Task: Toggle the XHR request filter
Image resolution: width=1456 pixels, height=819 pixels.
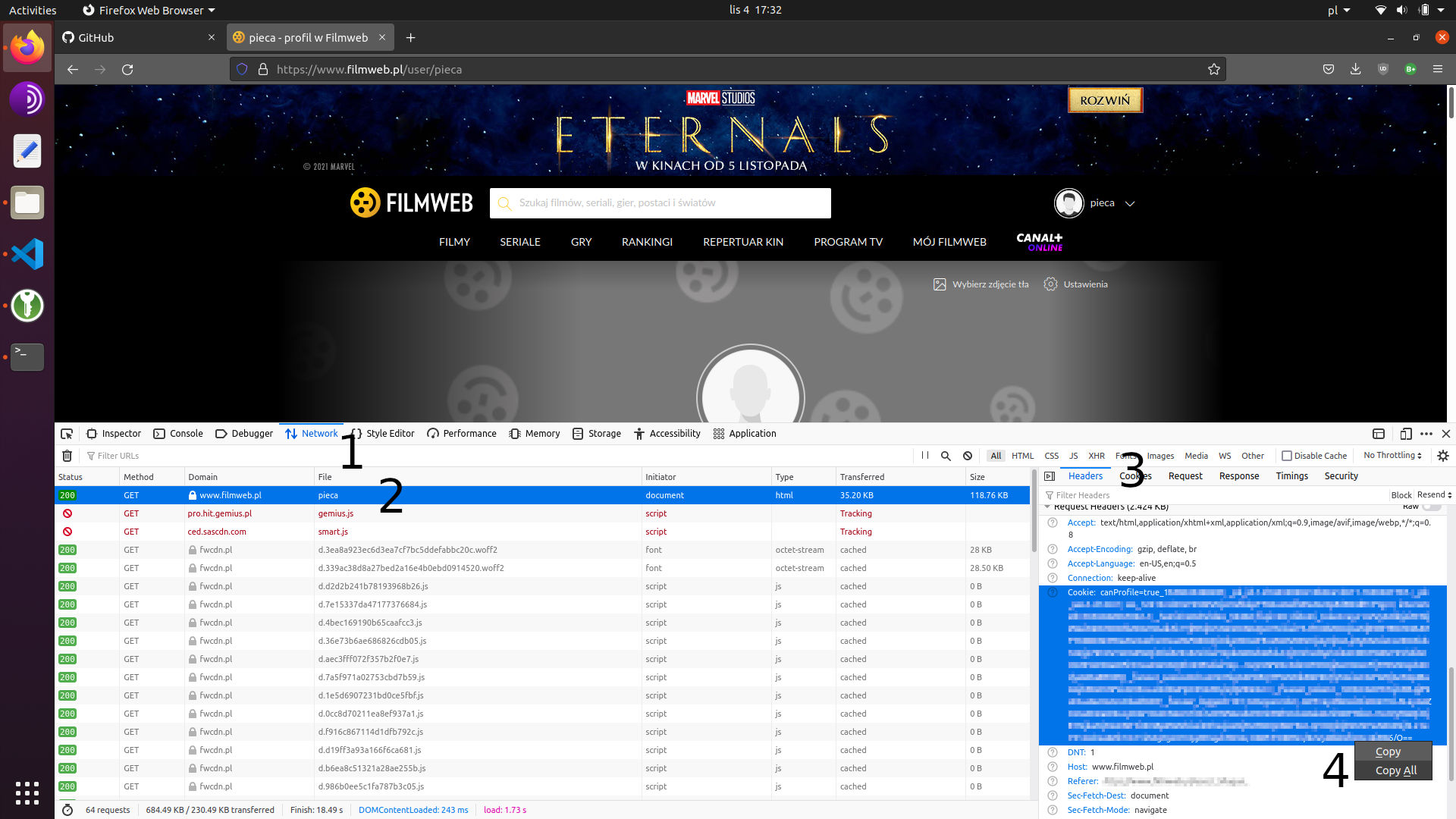Action: point(1097,456)
